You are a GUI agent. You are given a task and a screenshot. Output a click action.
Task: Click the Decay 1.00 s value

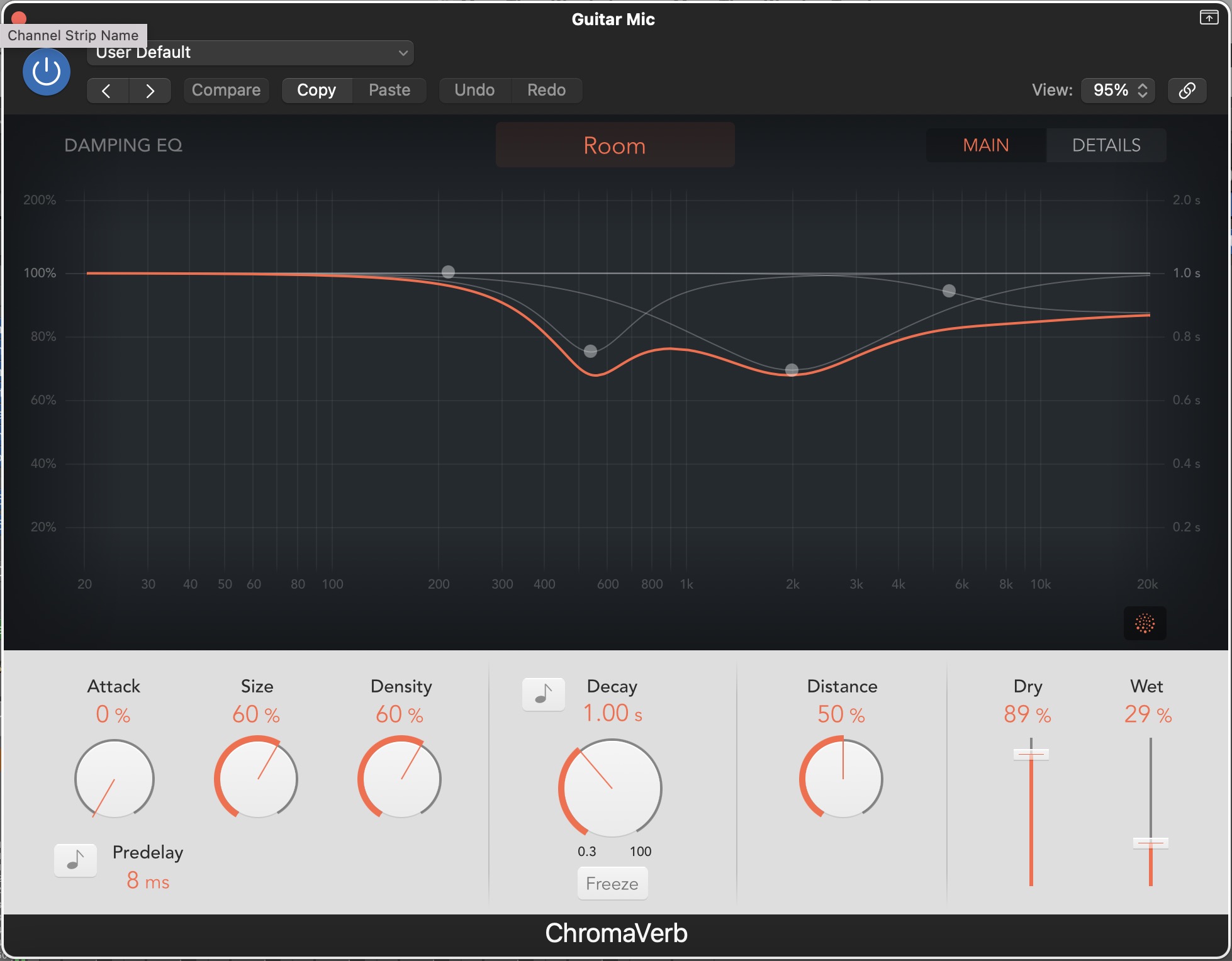point(613,714)
